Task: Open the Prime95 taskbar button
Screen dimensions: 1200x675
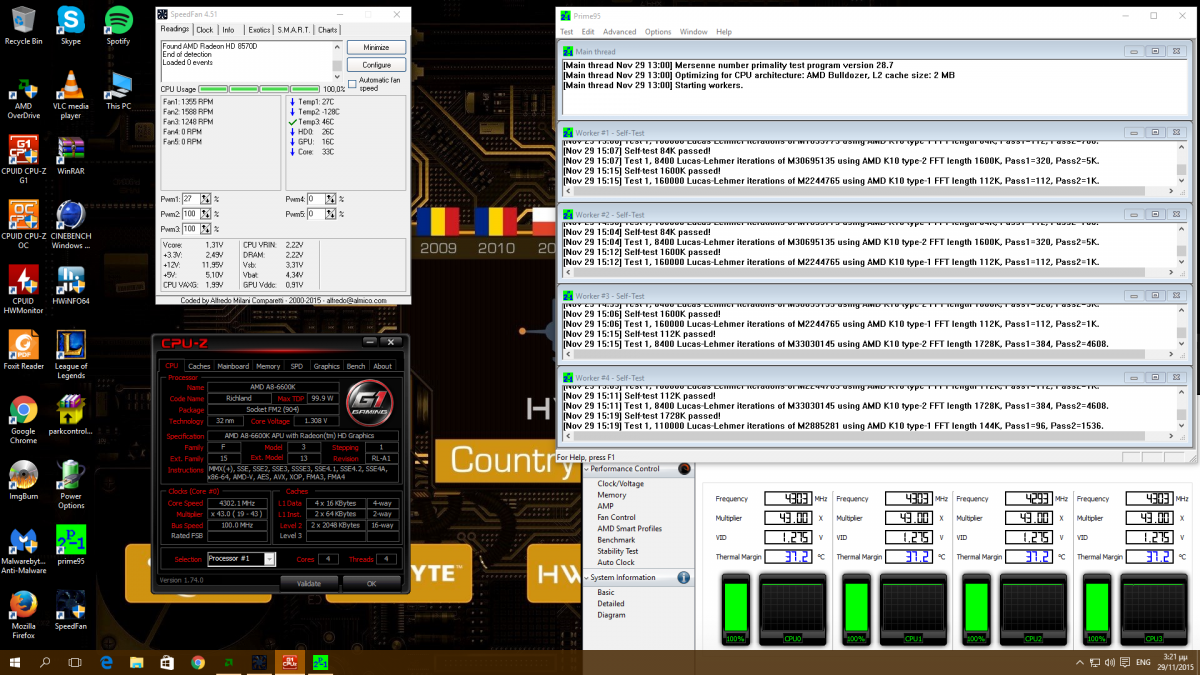Action: coord(320,662)
